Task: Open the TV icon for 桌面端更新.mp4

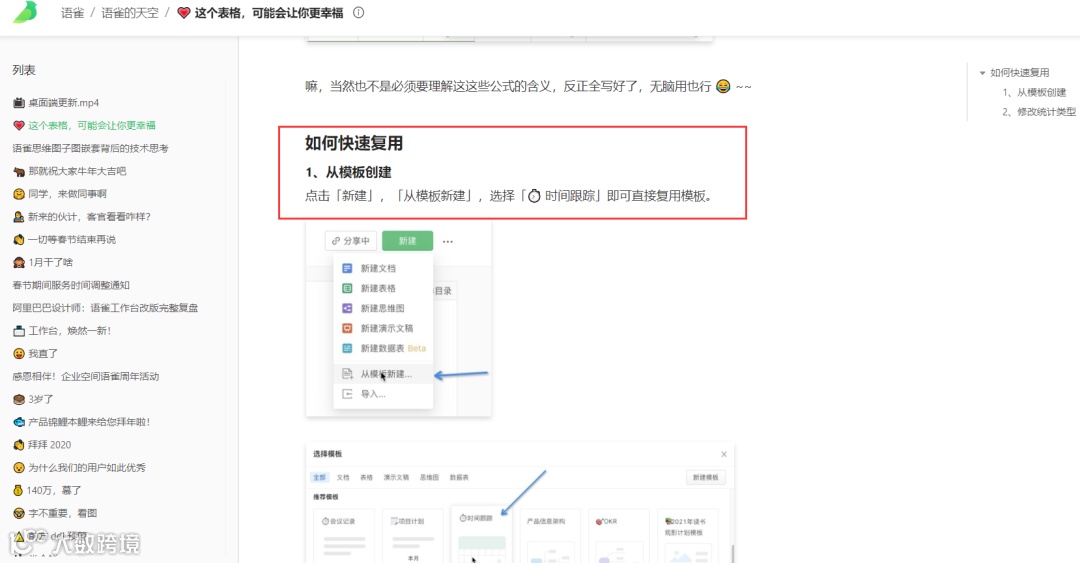Action: (19, 103)
